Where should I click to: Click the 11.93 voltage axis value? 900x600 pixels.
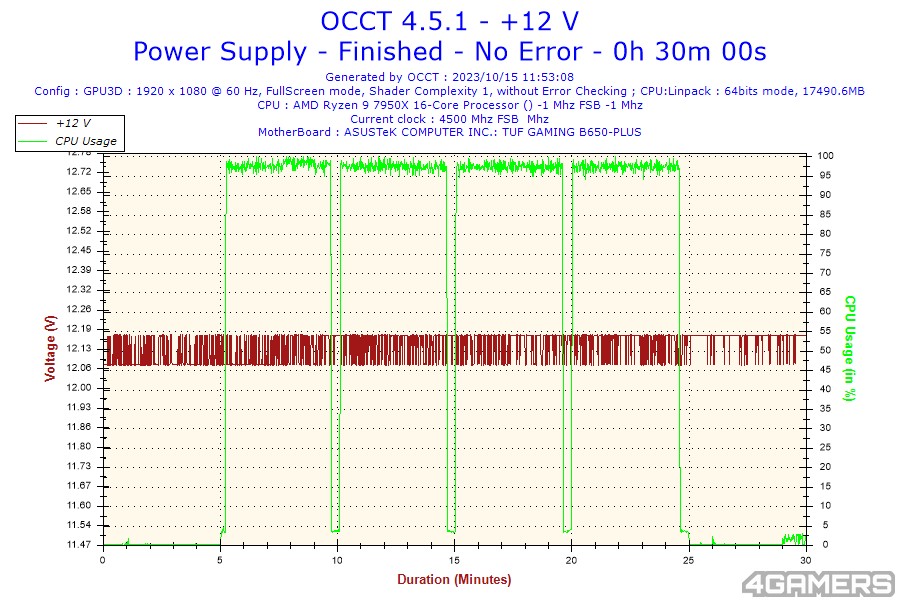(x=79, y=407)
